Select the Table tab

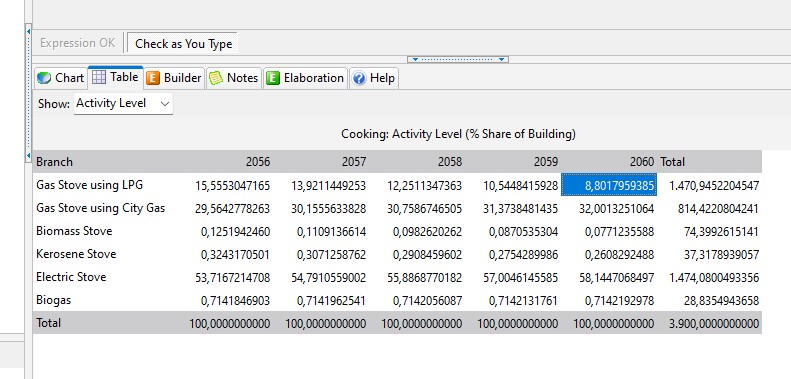116,77
